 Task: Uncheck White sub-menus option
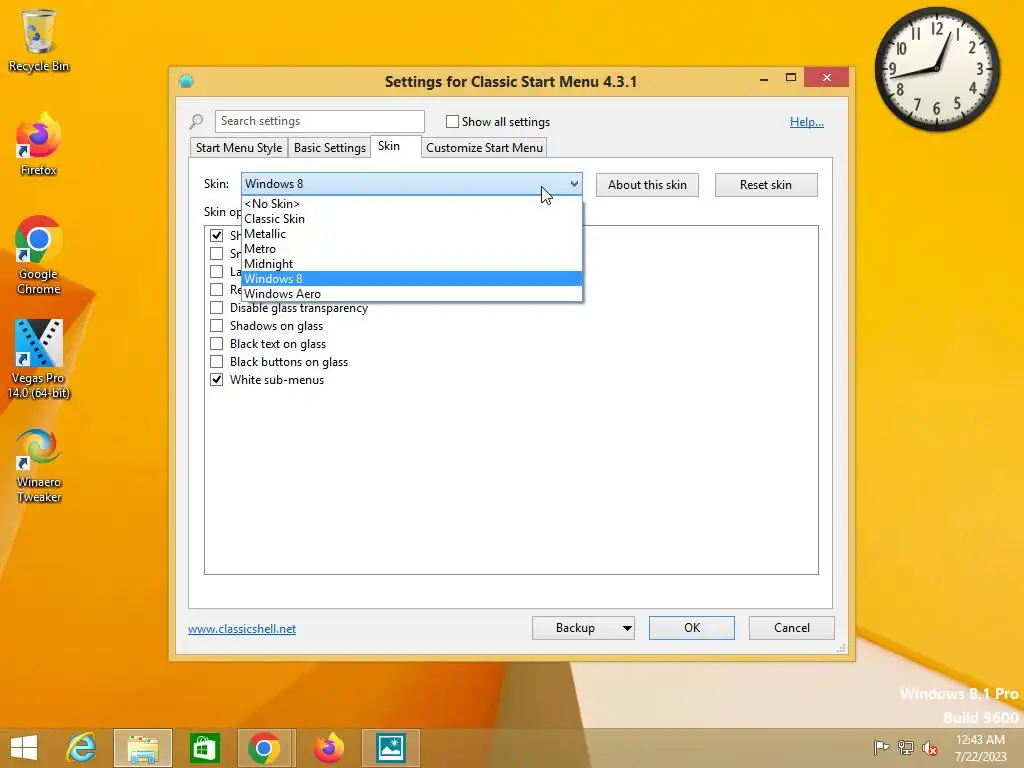click(216, 379)
